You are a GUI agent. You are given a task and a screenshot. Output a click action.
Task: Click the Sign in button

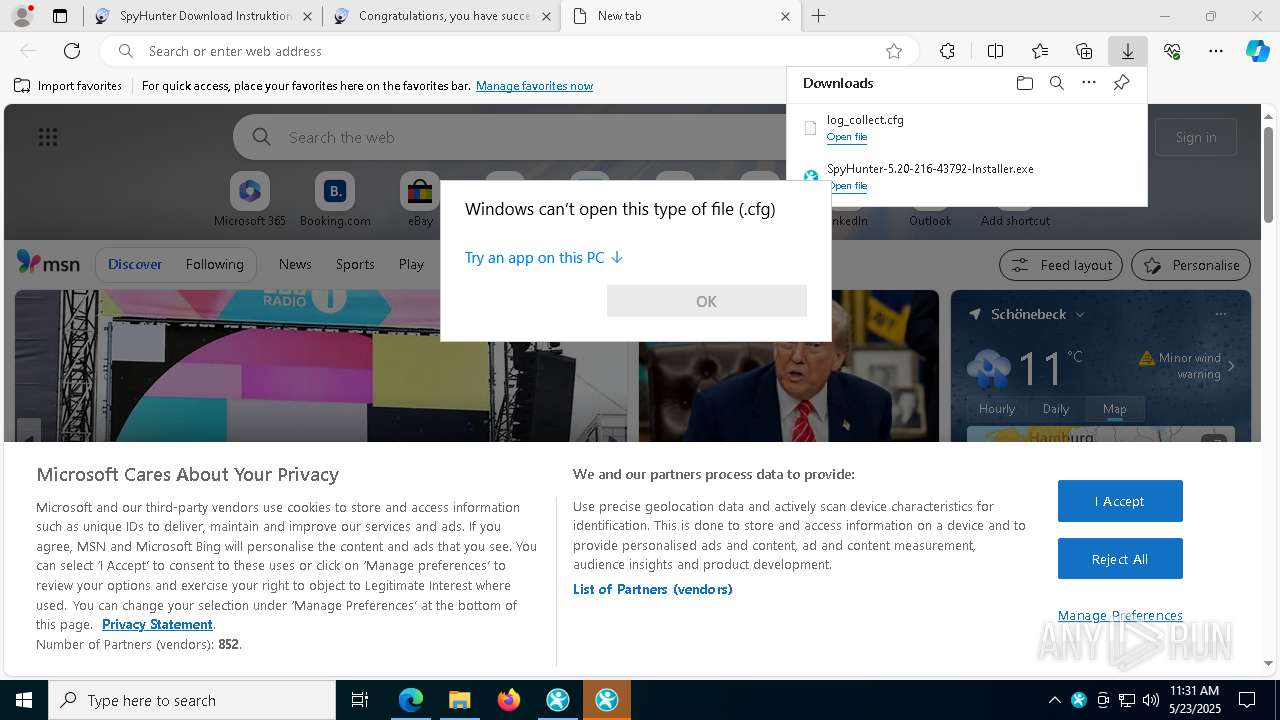click(x=1196, y=137)
